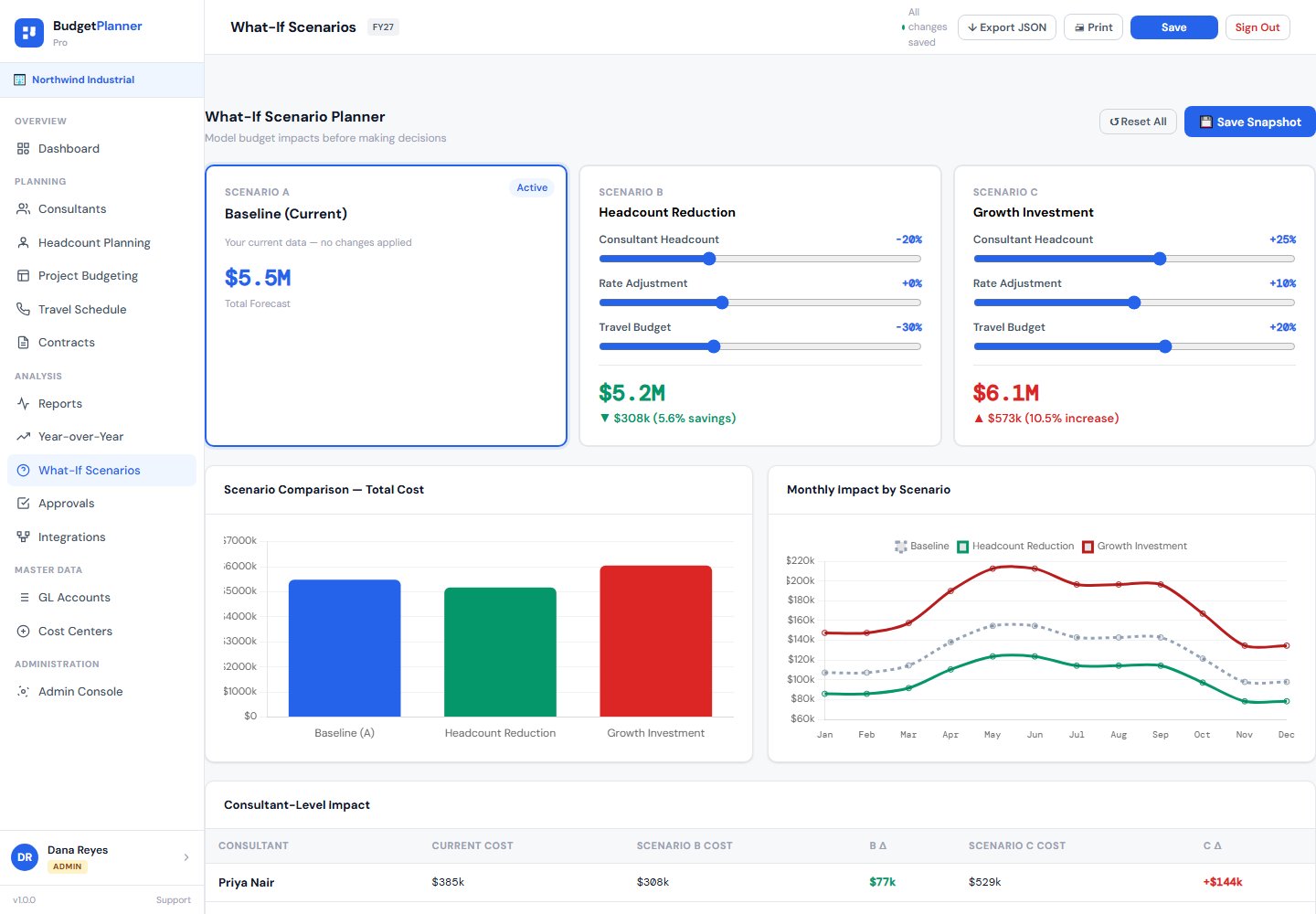Click the GL Accounts list icon
Screen dimensions: 1316x914
click(23, 597)
